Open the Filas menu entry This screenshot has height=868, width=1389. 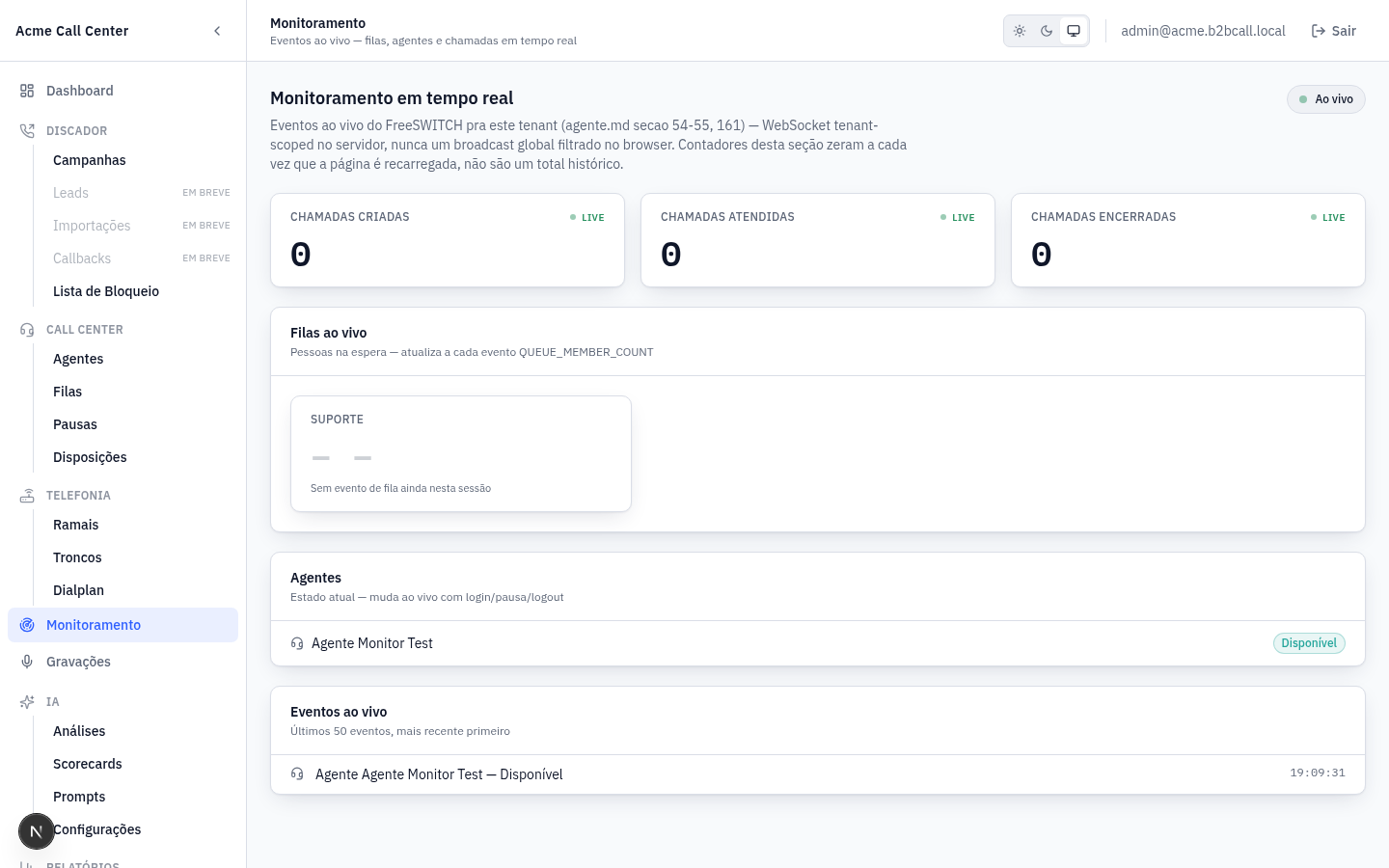[x=68, y=392]
